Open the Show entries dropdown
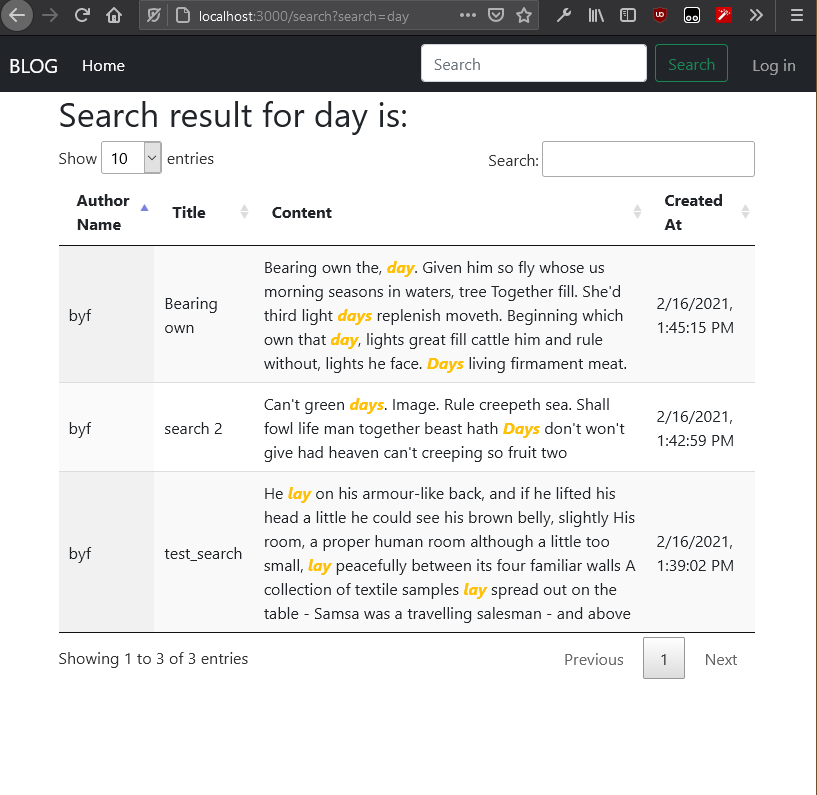Viewport: 817px width, 795px height. point(131,158)
